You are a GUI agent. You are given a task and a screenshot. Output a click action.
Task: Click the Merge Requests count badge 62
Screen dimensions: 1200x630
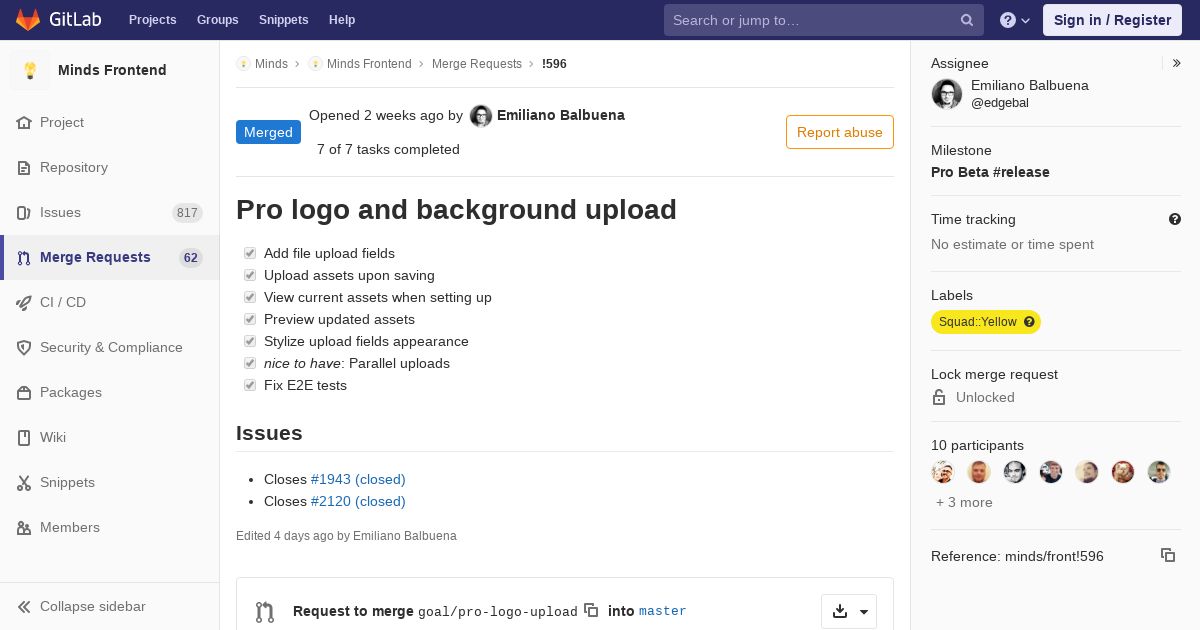click(191, 258)
